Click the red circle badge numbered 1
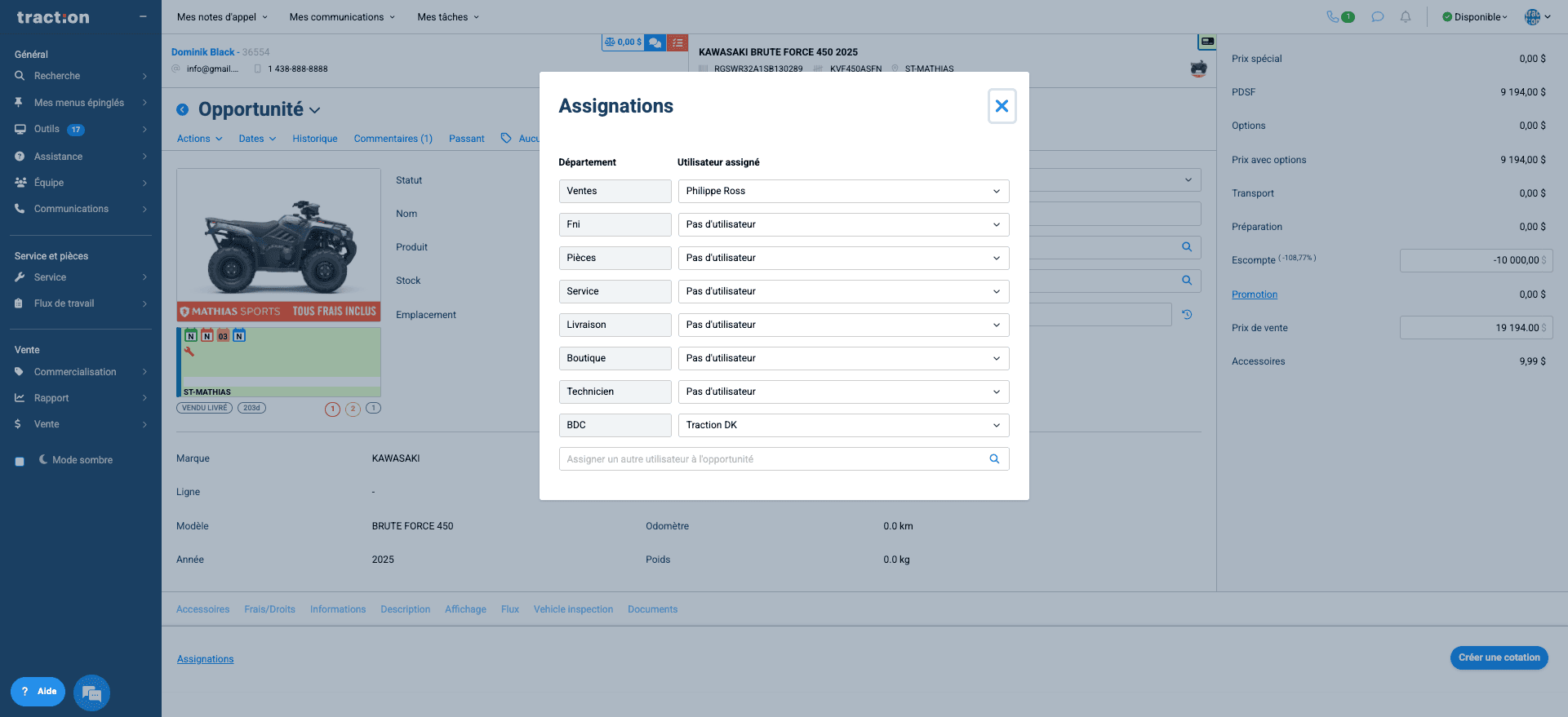The width and height of the screenshot is (1568, 717). (332, 409)
